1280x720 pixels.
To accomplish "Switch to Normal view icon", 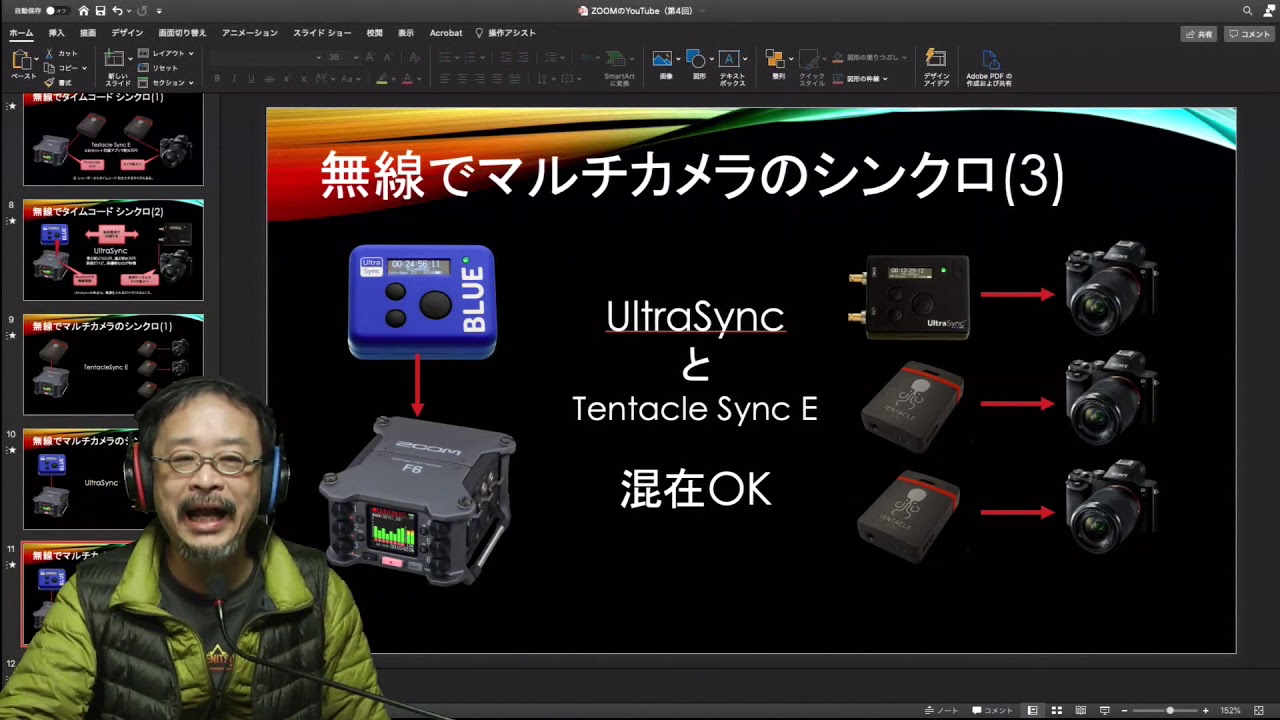I will pyautogui.click(x=1033, y=711).
